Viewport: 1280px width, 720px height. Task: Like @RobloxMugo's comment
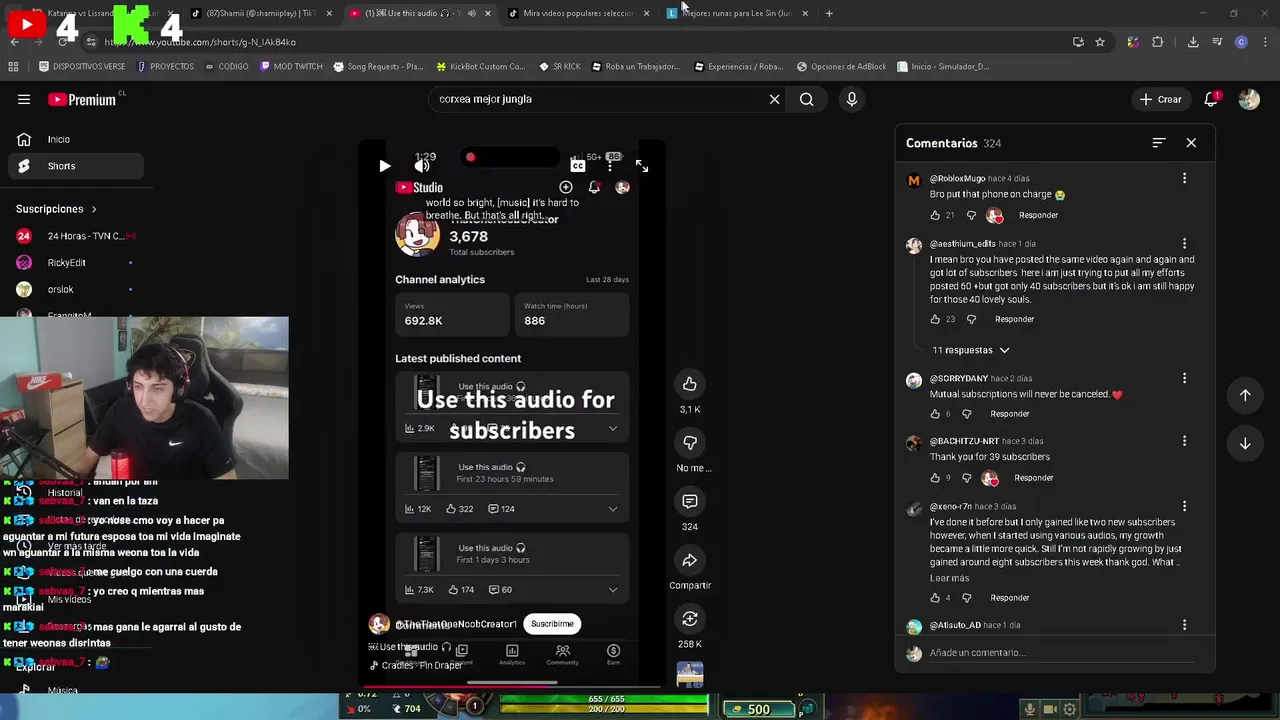coord(935,215)
